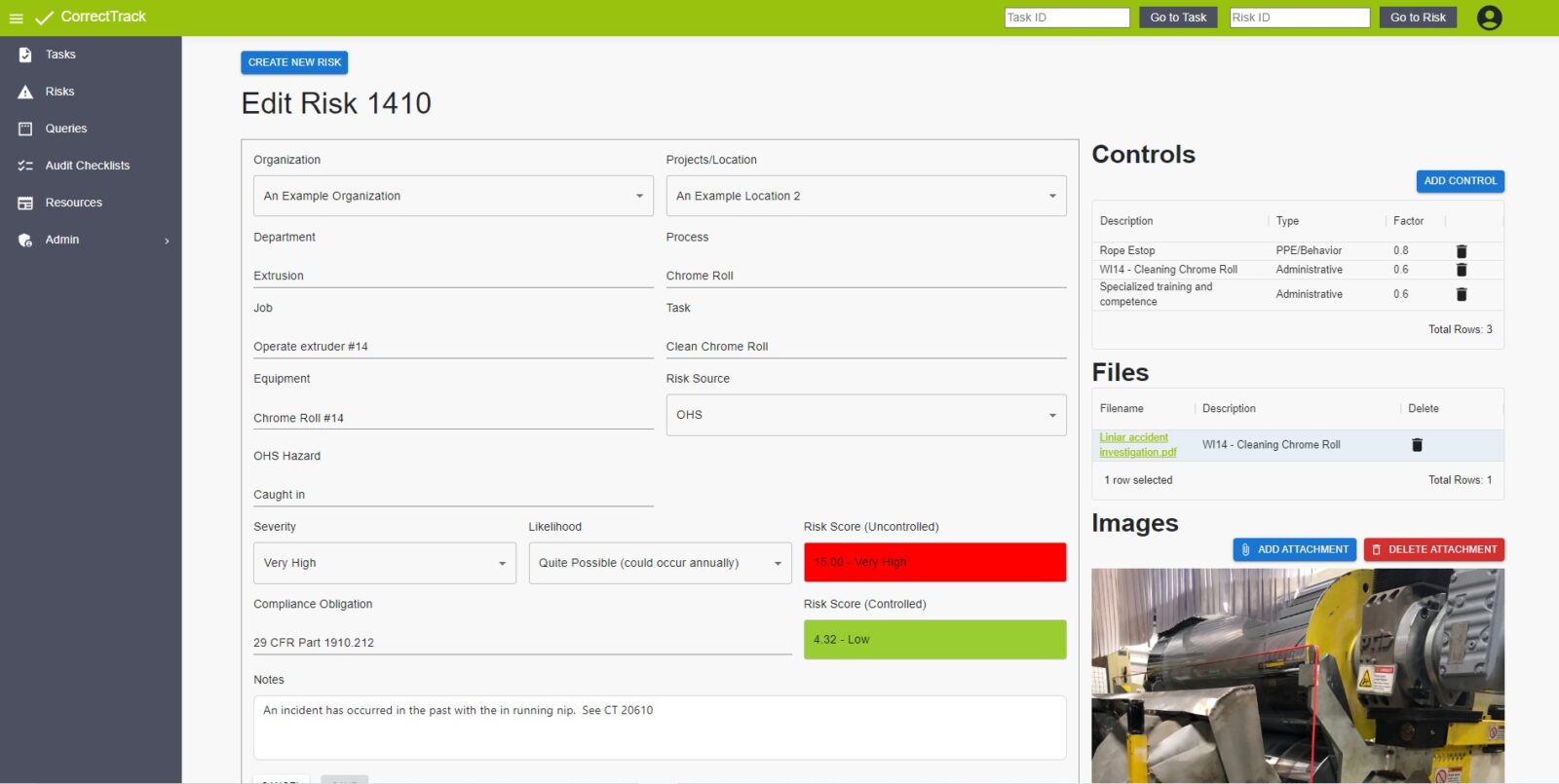This screenshot has width=1559, height=784.
Task: Open the Likelihood dropdown
Action: 660,563
